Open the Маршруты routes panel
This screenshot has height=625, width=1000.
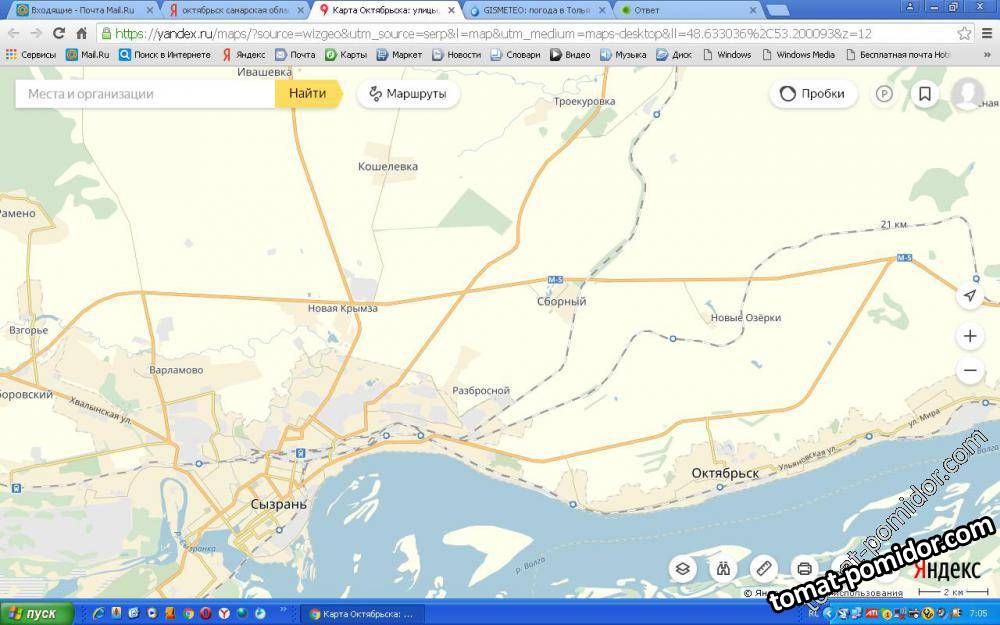point(408,94)
